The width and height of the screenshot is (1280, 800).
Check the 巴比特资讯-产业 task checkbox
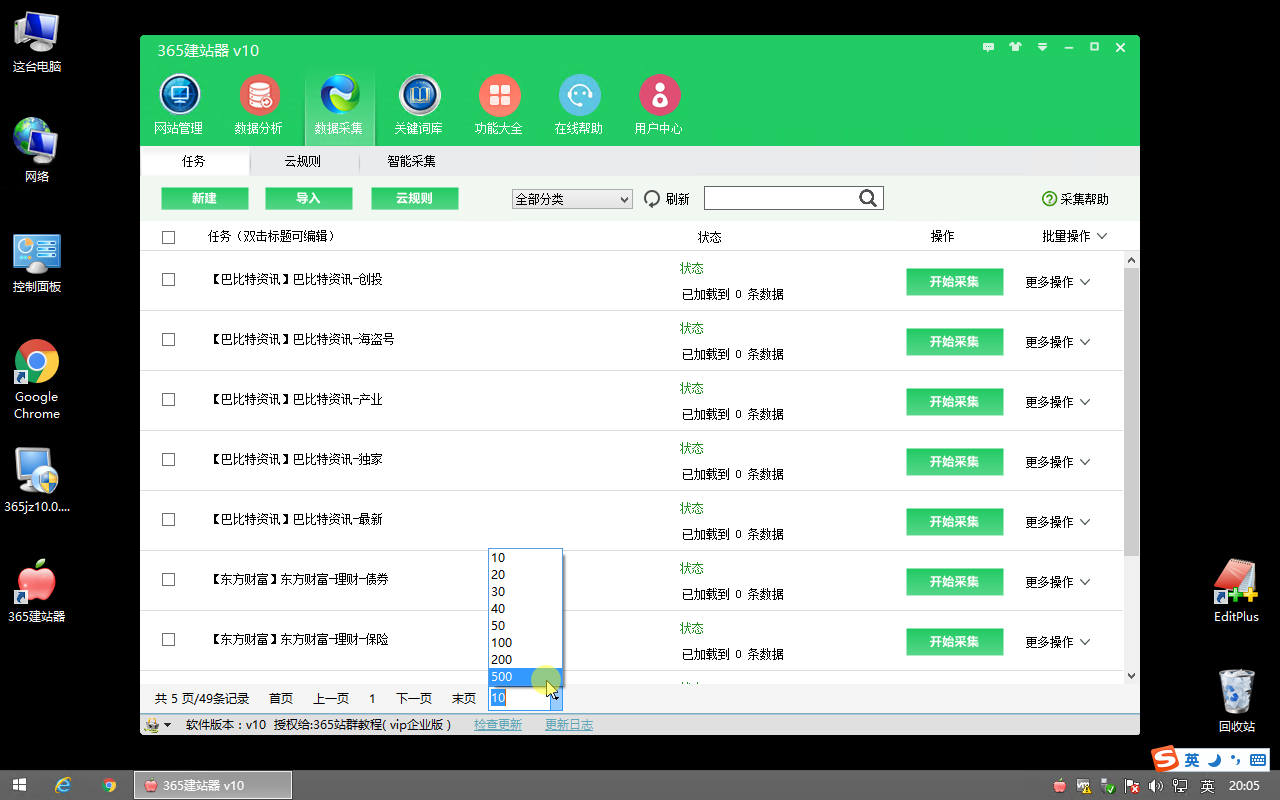pos(168,399)
